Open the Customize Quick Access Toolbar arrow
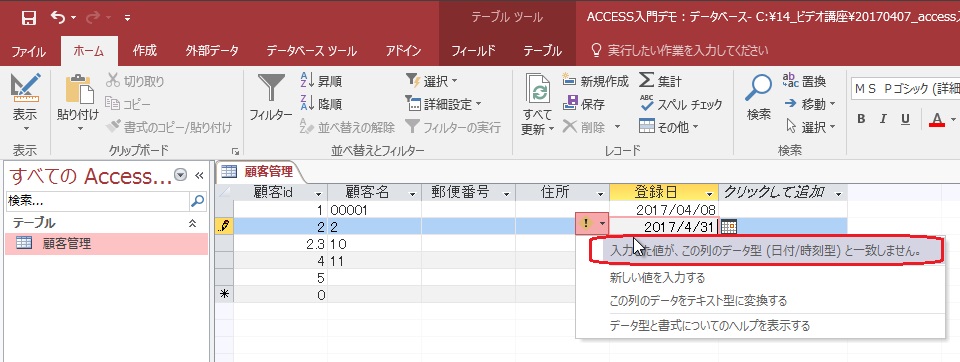Image resolution: width=960 pixels, height=362 pixels. click(x=127, y=18)
